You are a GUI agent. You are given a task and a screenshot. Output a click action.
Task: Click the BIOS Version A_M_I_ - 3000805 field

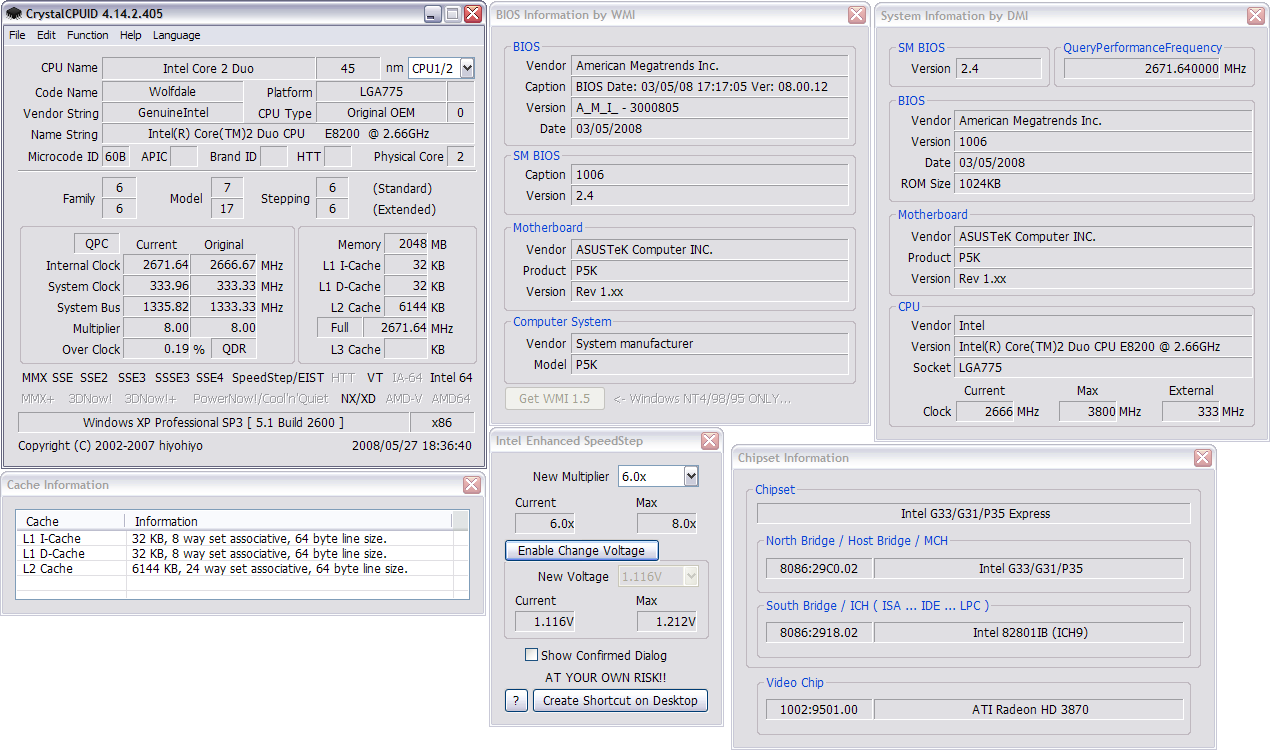click(710, 108)
